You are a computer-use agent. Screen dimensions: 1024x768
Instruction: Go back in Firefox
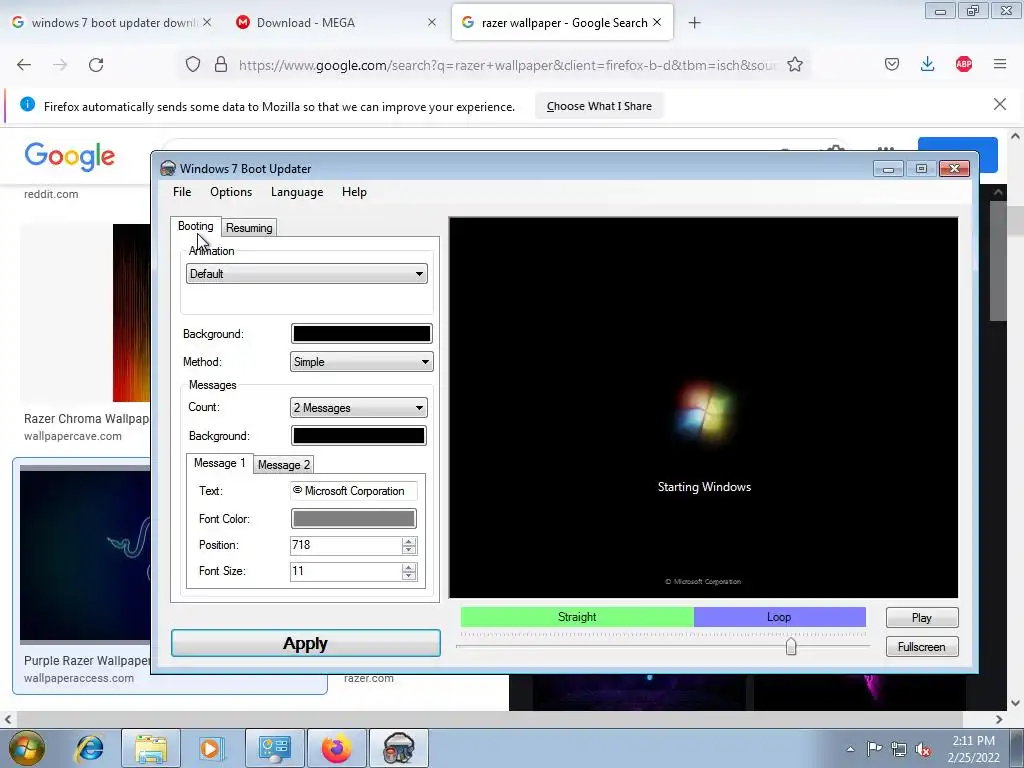tap(24, 64)
